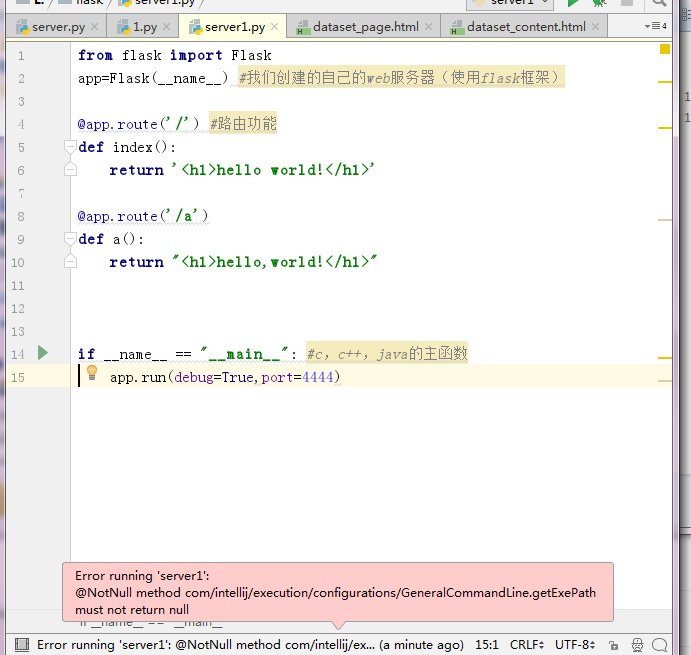Click the '__main__' string on line 14
The image size is (691, 655).
244,354
